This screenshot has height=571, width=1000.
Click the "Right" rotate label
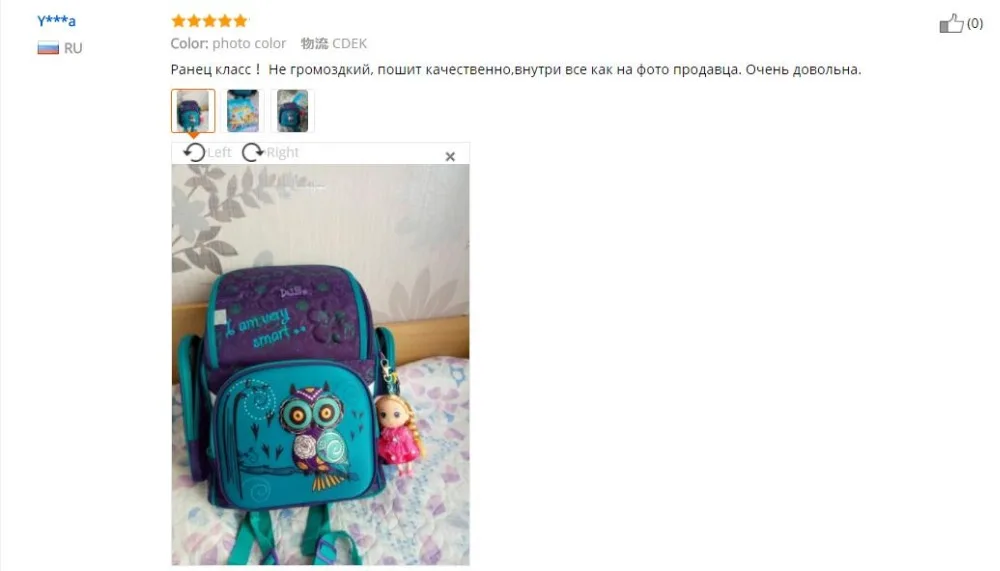(x=283, y=152)
